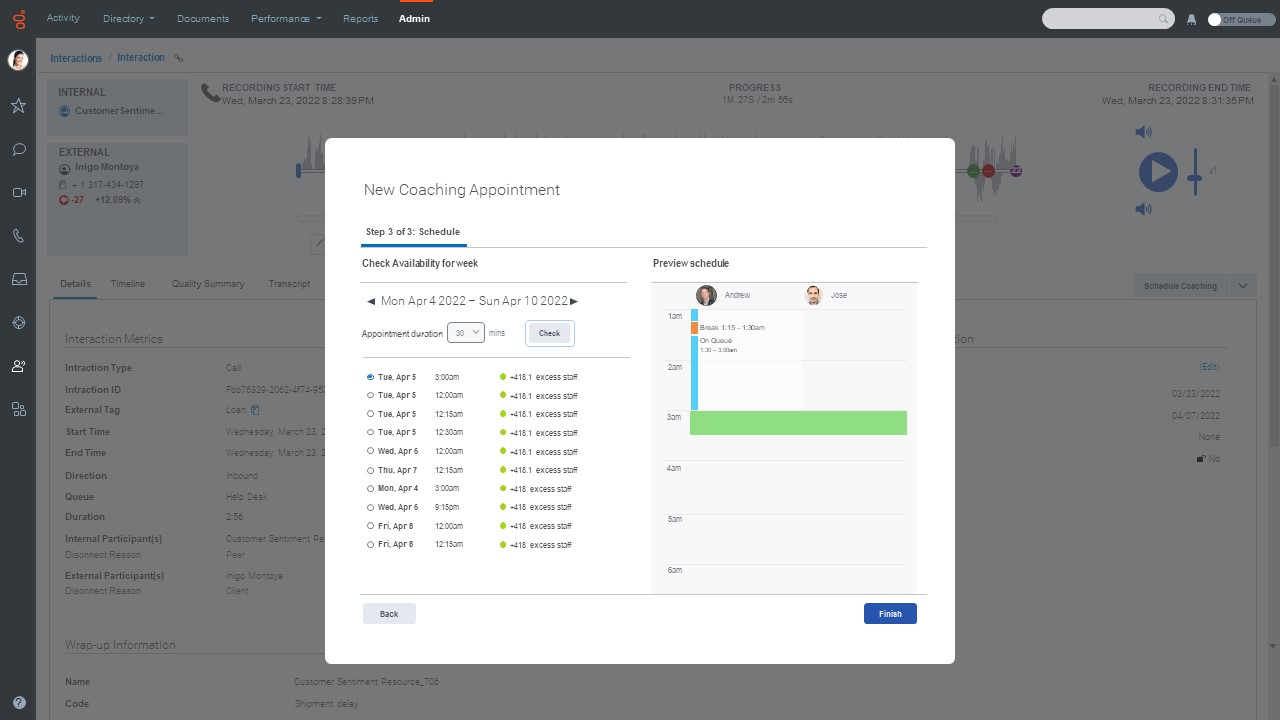1280x720 pixels.
Task: Select the Wed, Apr 6 12:00am slot
Action: tap(371, 451)
